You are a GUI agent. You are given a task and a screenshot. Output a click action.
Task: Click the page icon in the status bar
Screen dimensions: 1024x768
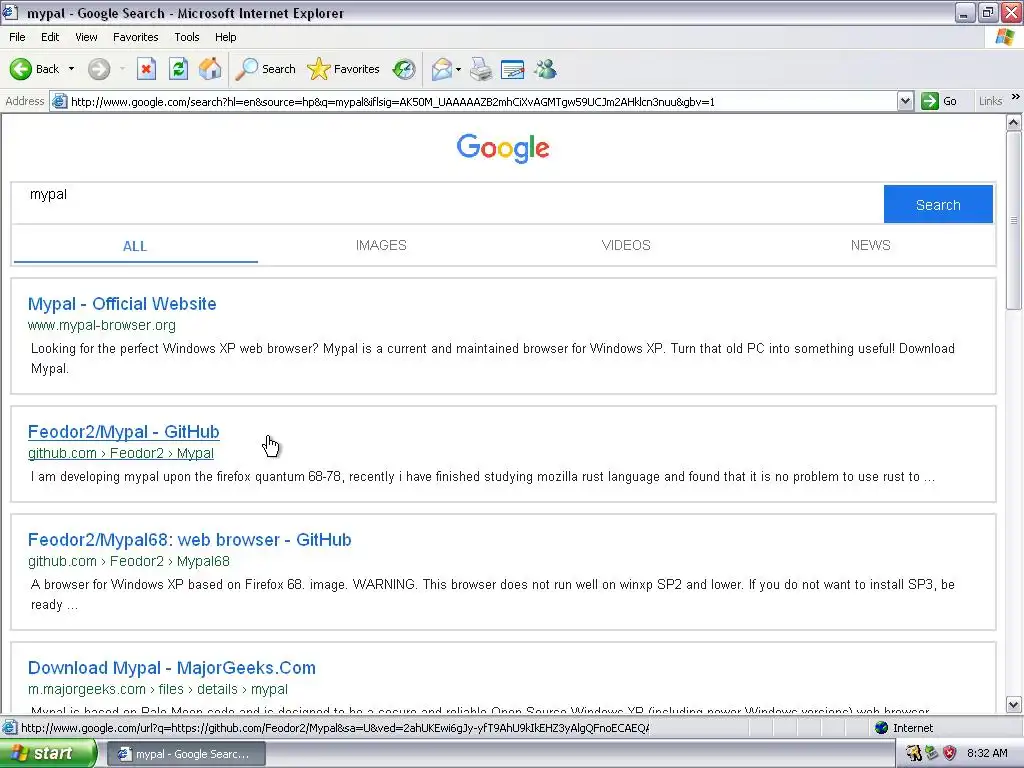tap(10, 728)
